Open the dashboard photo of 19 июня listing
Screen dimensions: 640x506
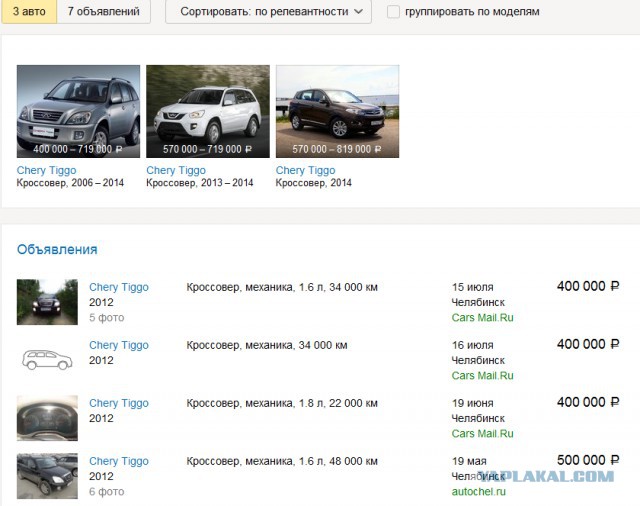click(47, 418)
